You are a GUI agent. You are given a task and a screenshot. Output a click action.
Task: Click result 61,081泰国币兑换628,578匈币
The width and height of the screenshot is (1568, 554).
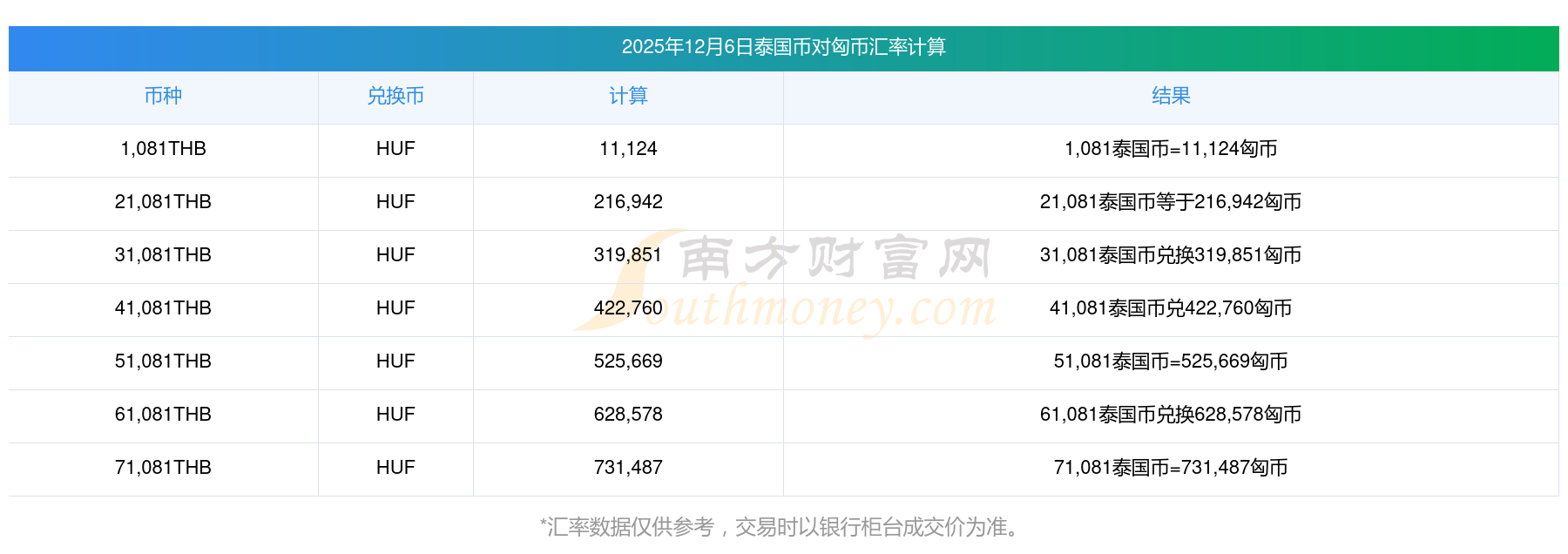pyautogui.click(x=1171, y=415)
